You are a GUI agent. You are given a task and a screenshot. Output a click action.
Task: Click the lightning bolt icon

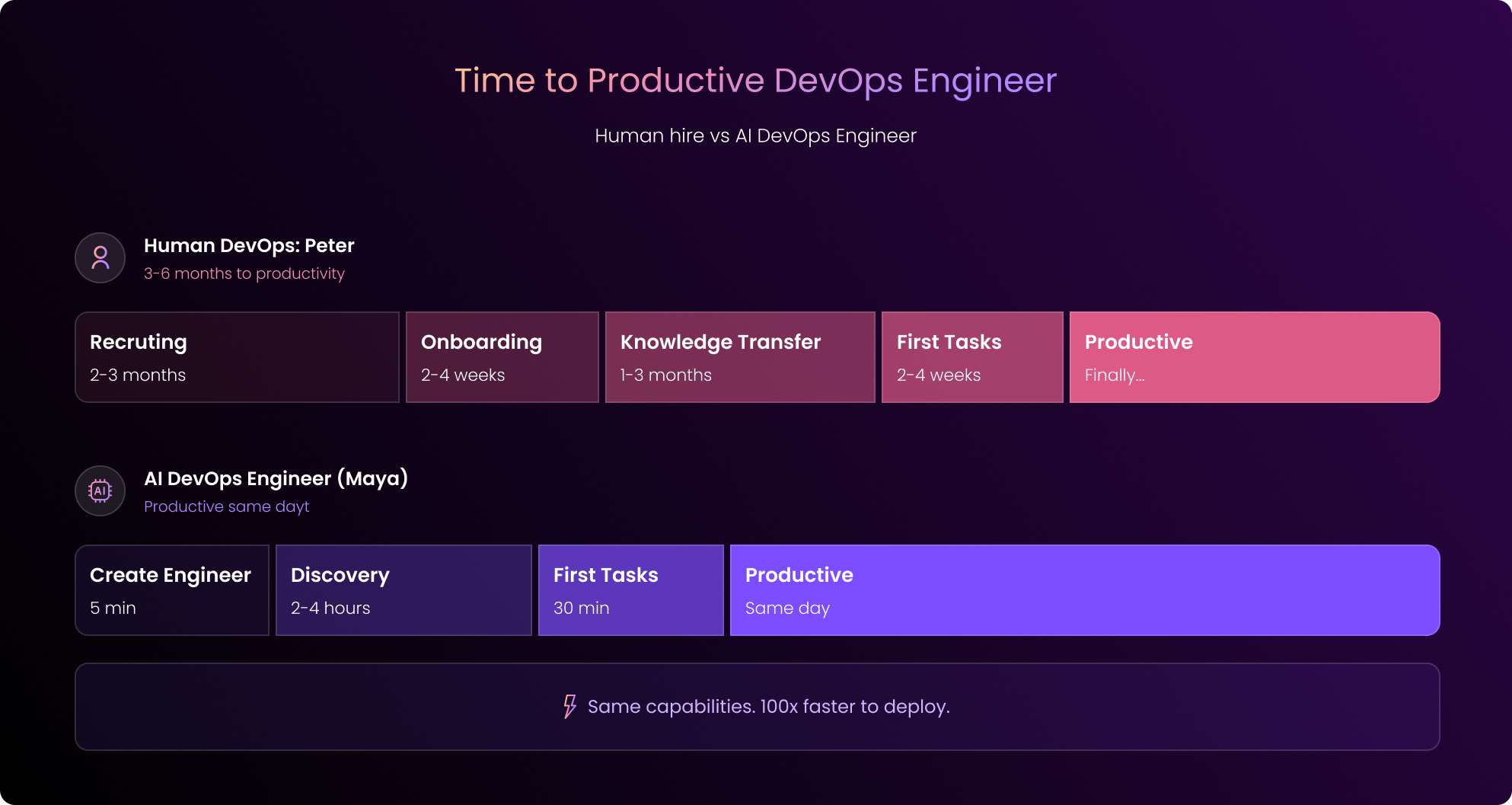point(569,707)
